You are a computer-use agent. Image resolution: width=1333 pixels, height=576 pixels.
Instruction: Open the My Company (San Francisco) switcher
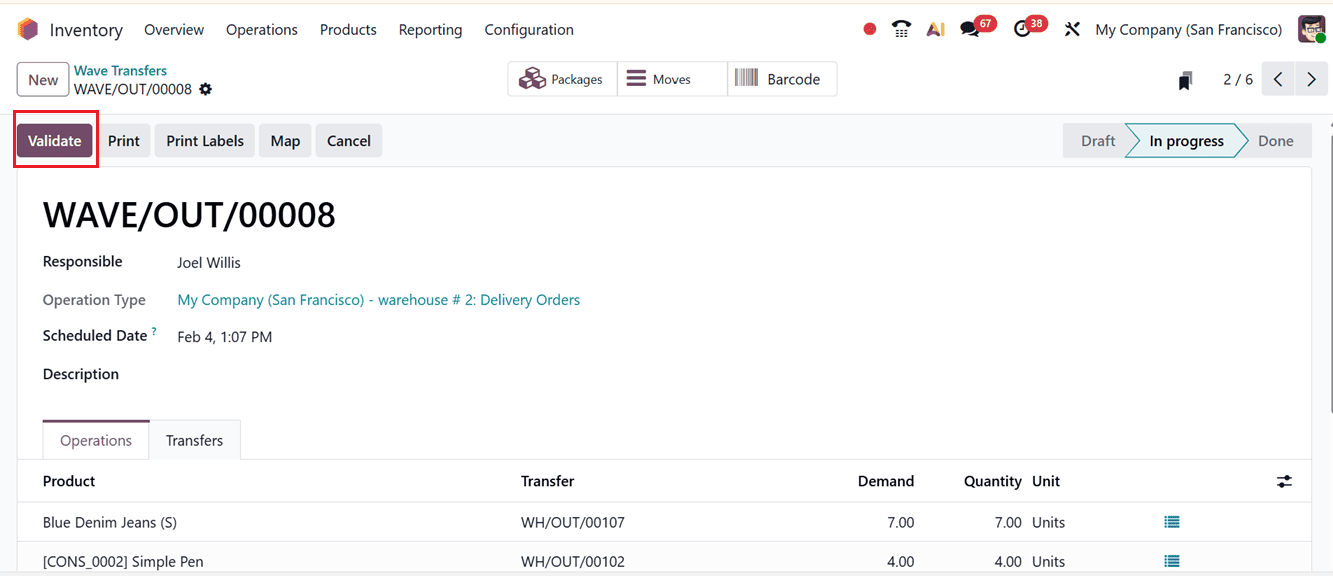[x=1188, y=29]
